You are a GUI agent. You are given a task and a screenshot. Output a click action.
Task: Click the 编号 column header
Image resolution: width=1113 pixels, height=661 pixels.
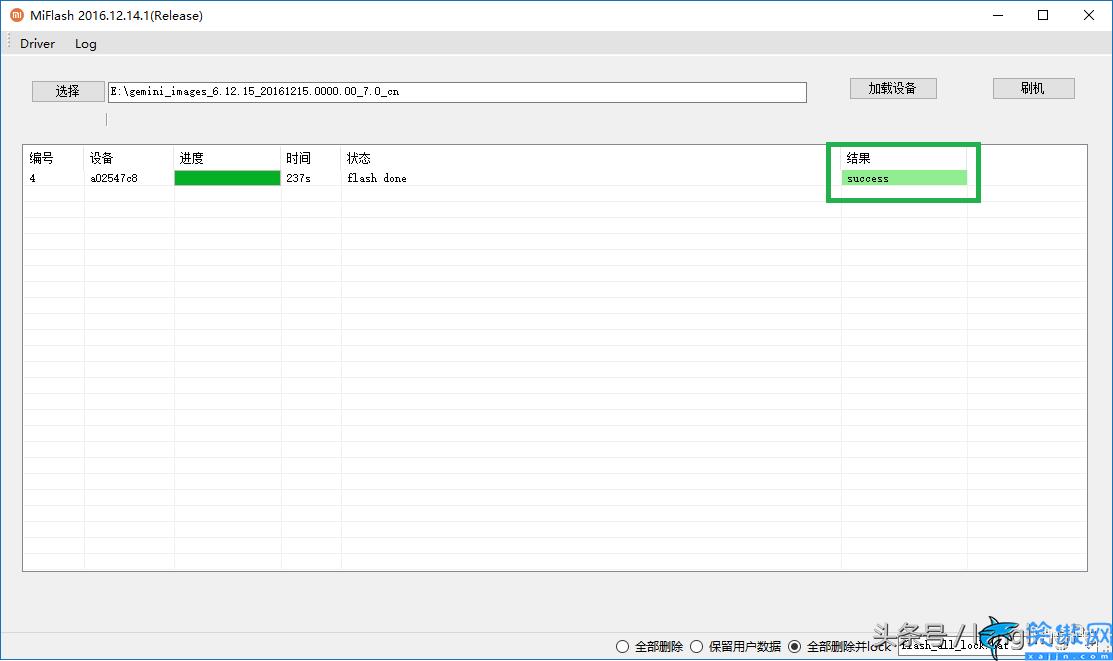click(x=54, y=158)
